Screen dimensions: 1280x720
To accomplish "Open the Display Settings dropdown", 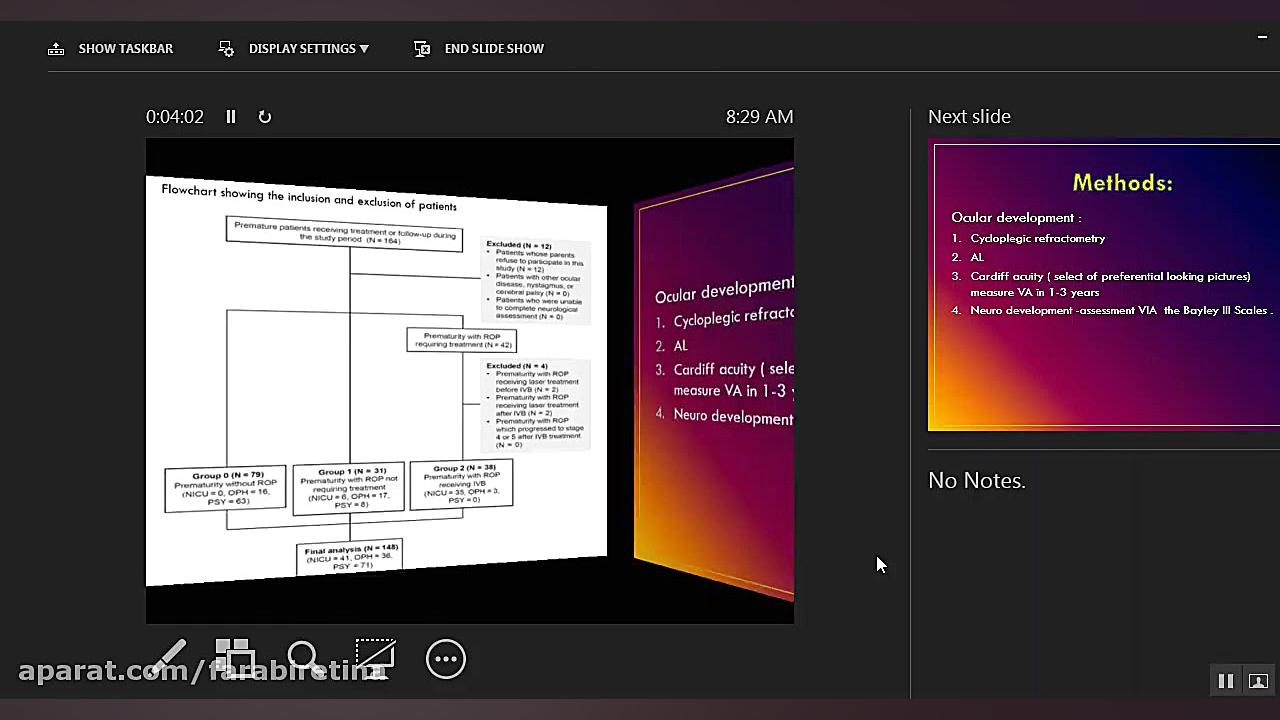I will tap(294, 48).
